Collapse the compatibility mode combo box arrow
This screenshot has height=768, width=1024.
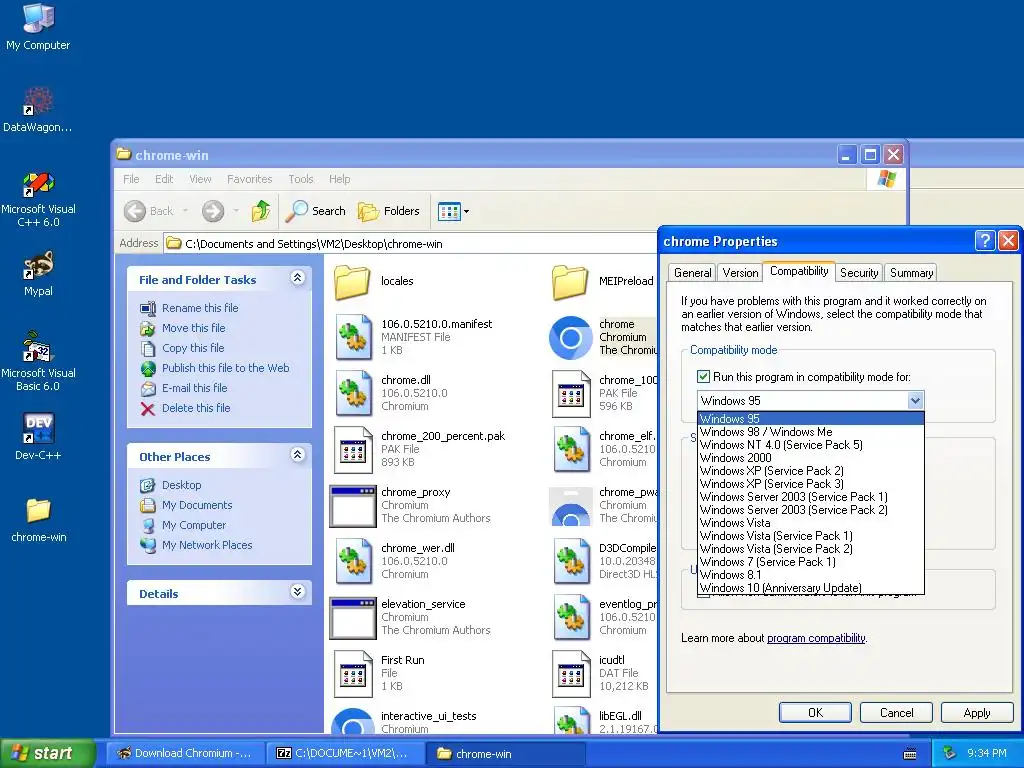tap(915, 401)
